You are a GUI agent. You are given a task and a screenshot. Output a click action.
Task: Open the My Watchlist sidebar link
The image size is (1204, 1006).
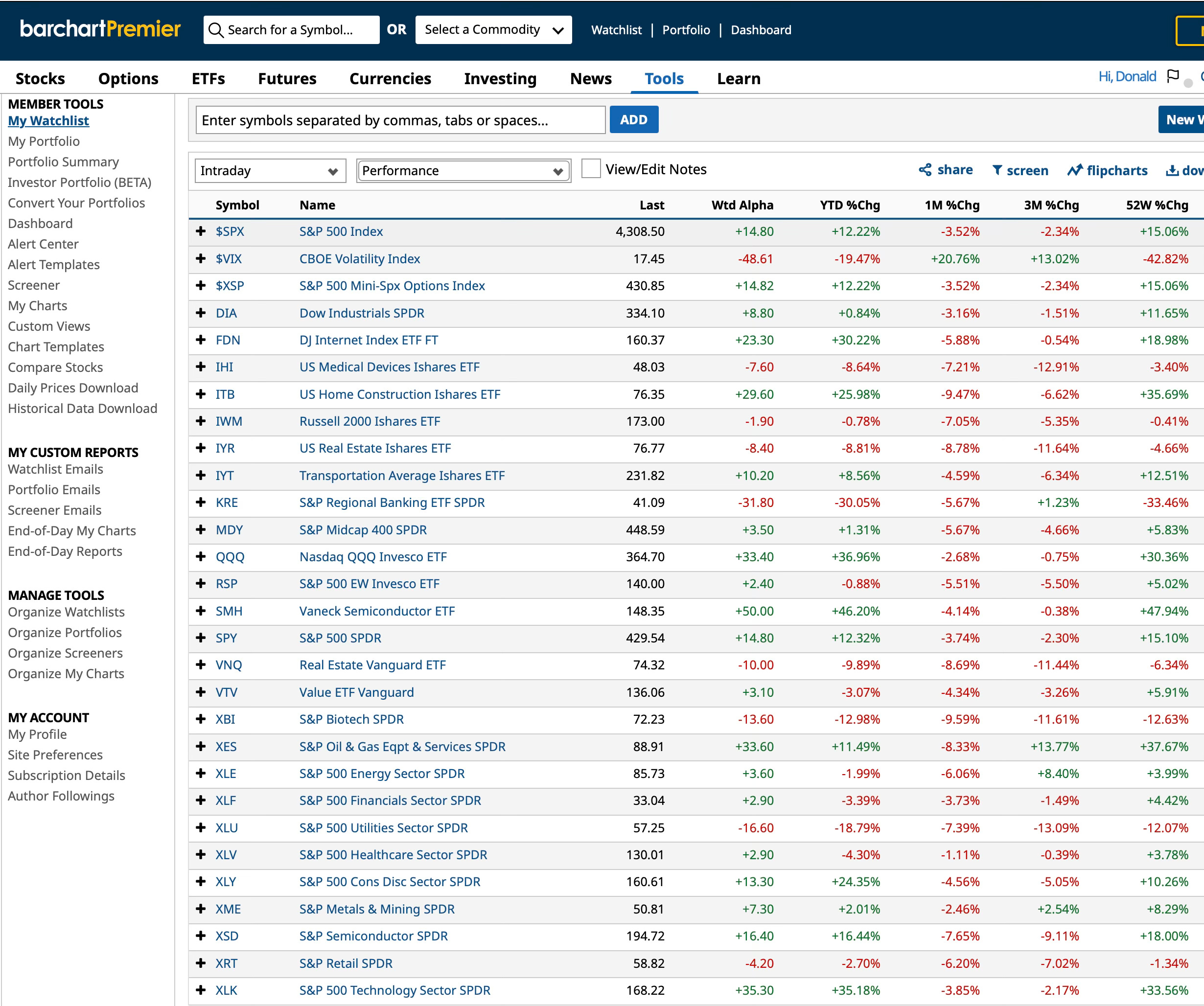click(49, 120)
